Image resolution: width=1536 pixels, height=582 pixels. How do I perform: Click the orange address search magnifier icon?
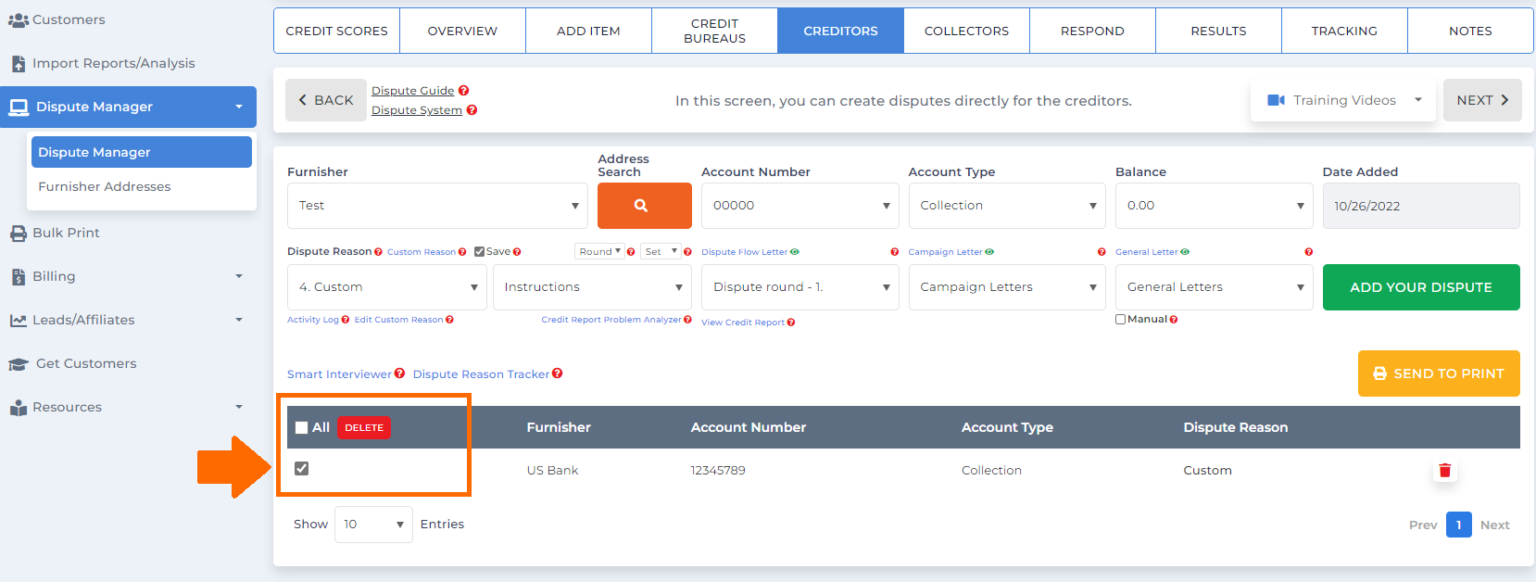coord(644,205)
